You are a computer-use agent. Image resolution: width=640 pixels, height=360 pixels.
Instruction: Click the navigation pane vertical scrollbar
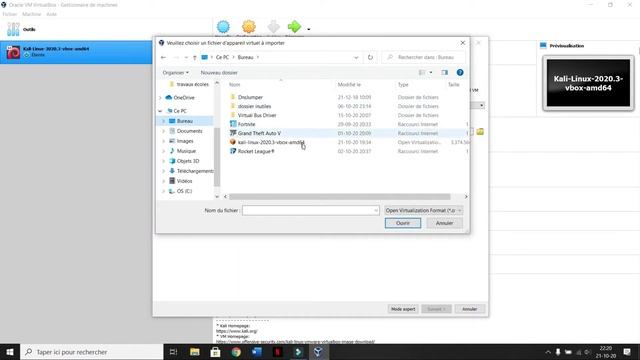tap(217, 157)
